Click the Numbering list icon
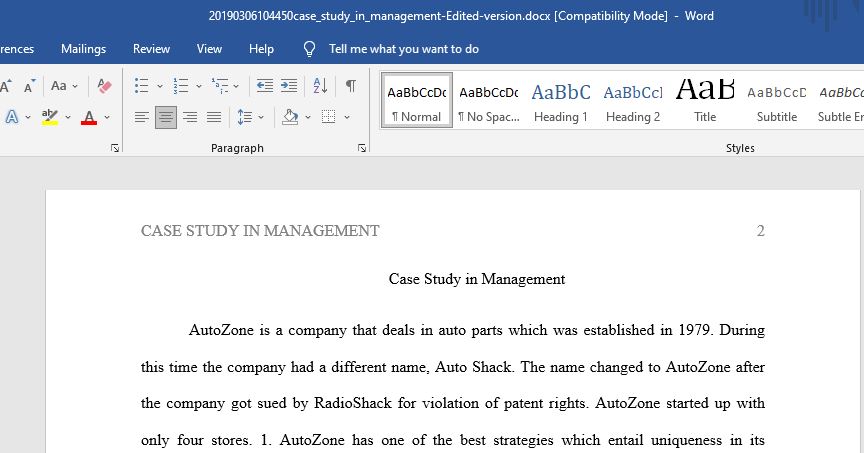Image resolution: width=864 pixels, height=453 pixels. tap(181, 86)
